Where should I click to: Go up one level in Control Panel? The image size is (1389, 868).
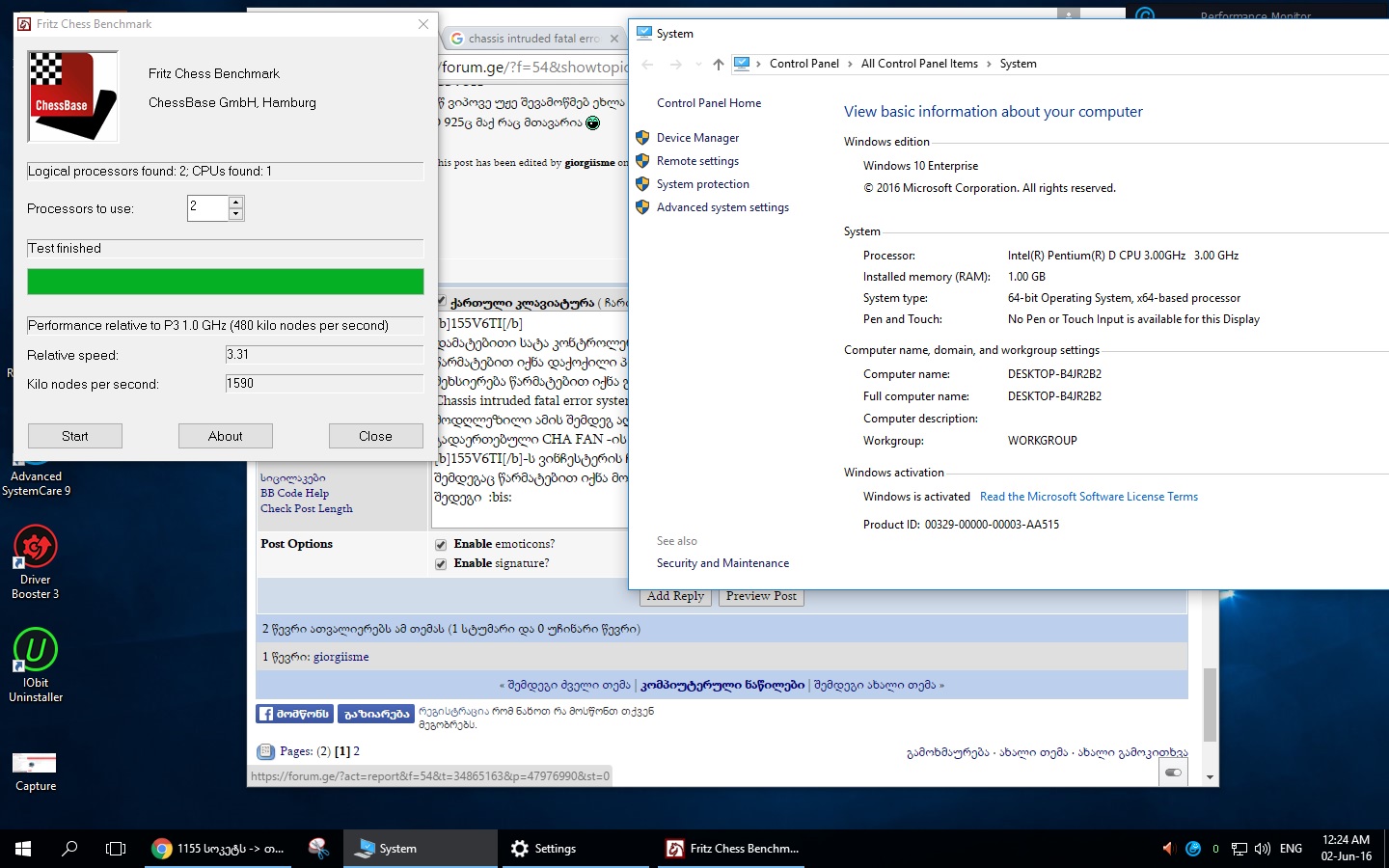click(x=718, y=65)
